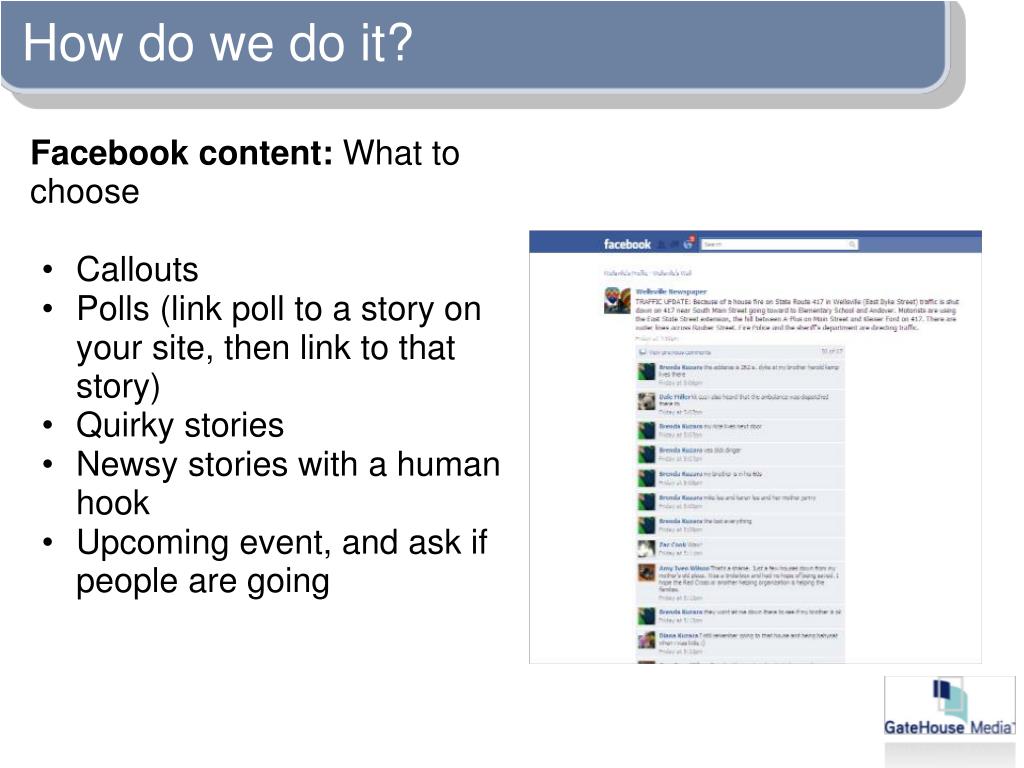Viewport: 1024px width, 768px height.
Task: Click into the Facebook Search field
Action: [x=779, y=244]
